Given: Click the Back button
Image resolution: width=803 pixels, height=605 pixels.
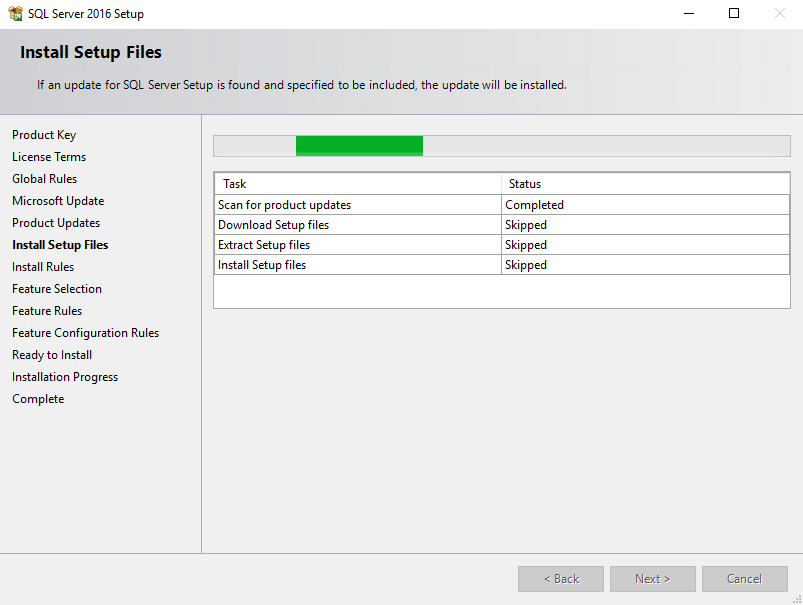Looking at the screenshot, I should tap(561, 579).
